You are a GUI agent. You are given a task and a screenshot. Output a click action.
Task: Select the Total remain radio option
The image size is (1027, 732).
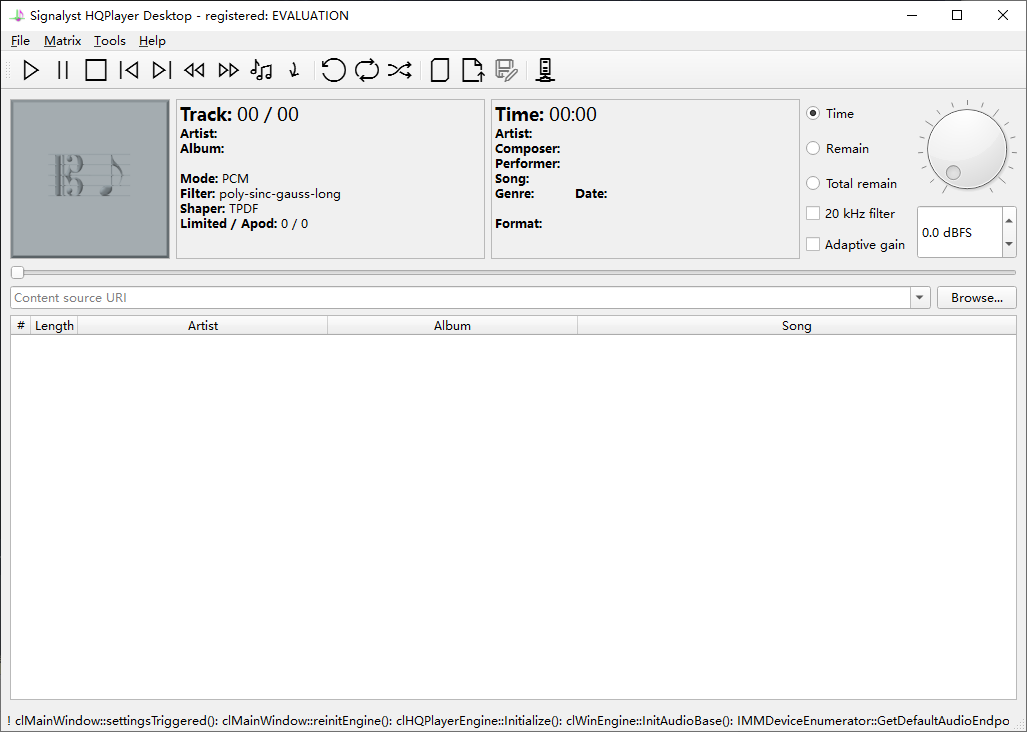click(814, 183)
